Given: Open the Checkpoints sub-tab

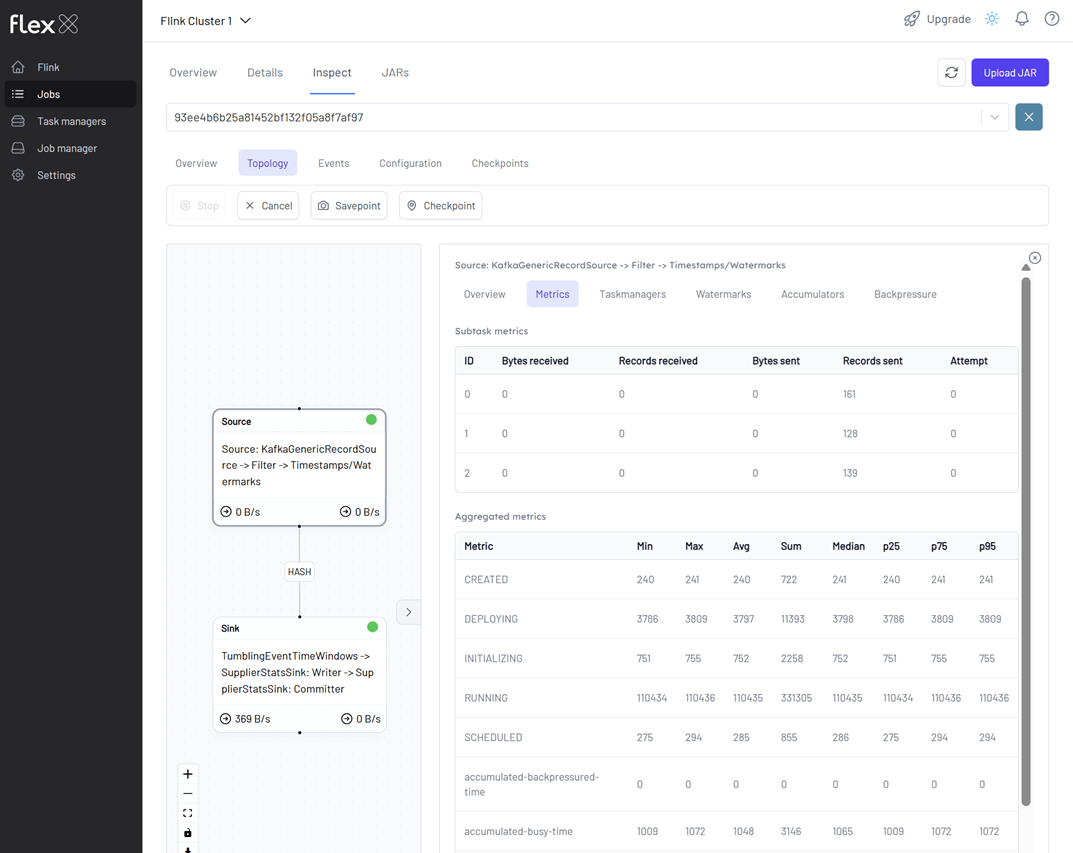Looking at the screenshot, I should point(500,163).
